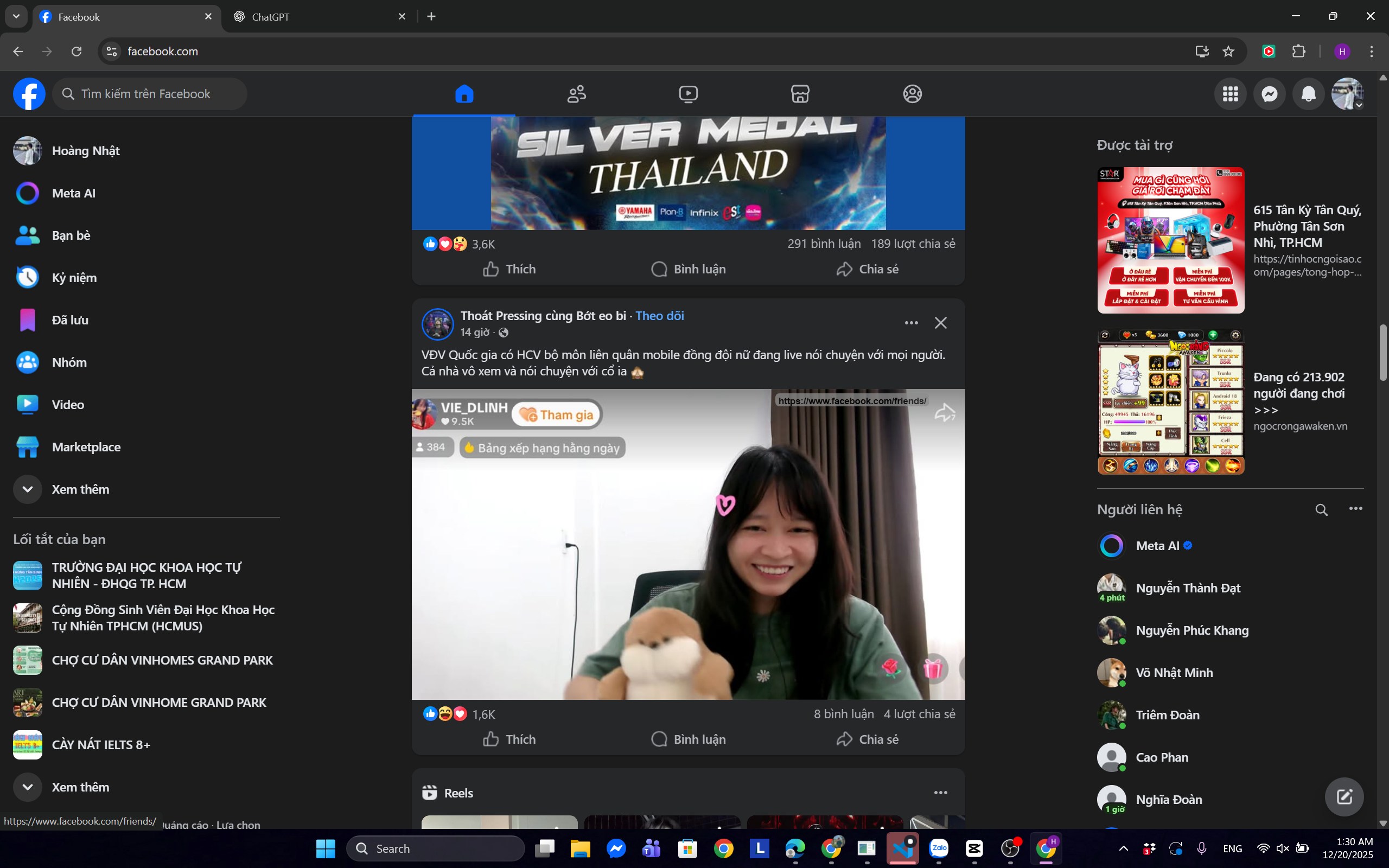
Task: Search contacts with the magnifier icon
Action: point(1322,509)
